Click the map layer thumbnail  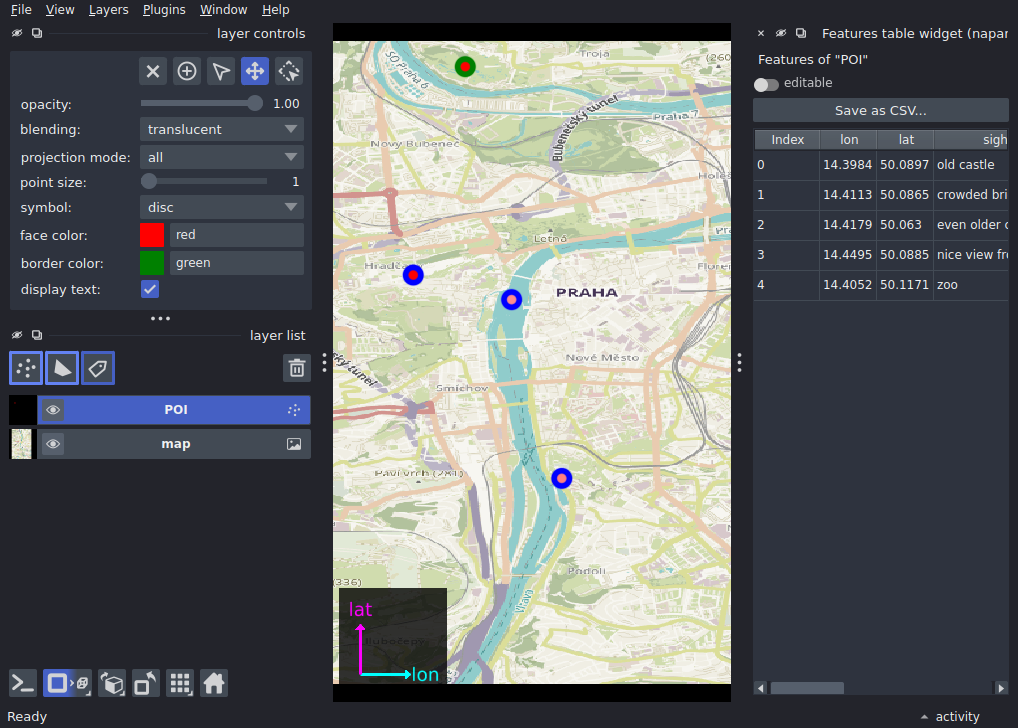[21, 444]
